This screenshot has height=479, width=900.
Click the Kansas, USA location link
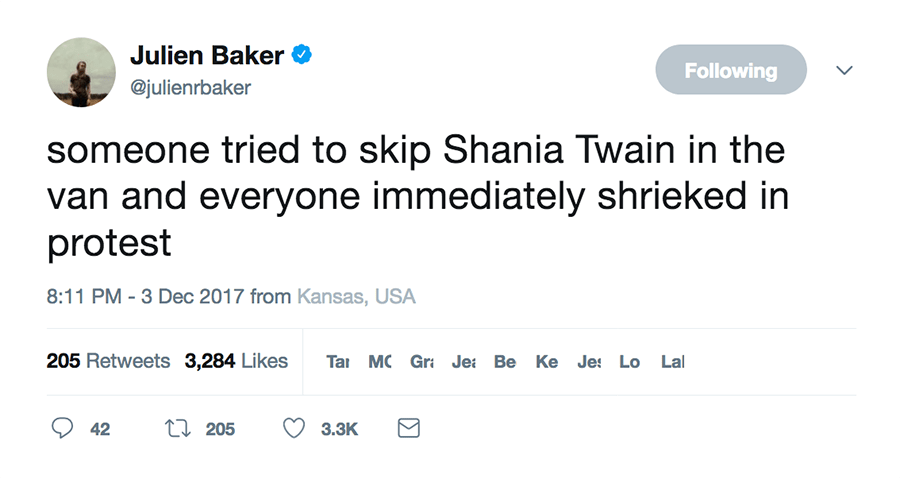(356, 297)
